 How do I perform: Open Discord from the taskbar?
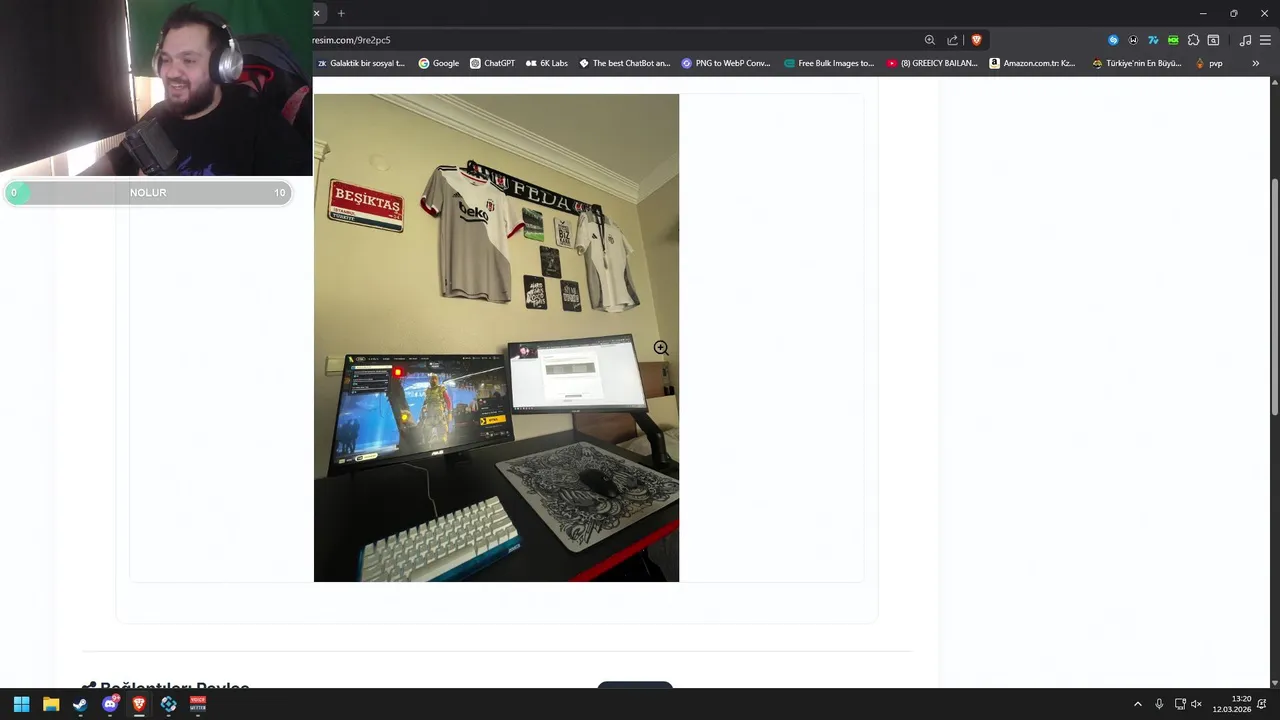coord(110,704)
